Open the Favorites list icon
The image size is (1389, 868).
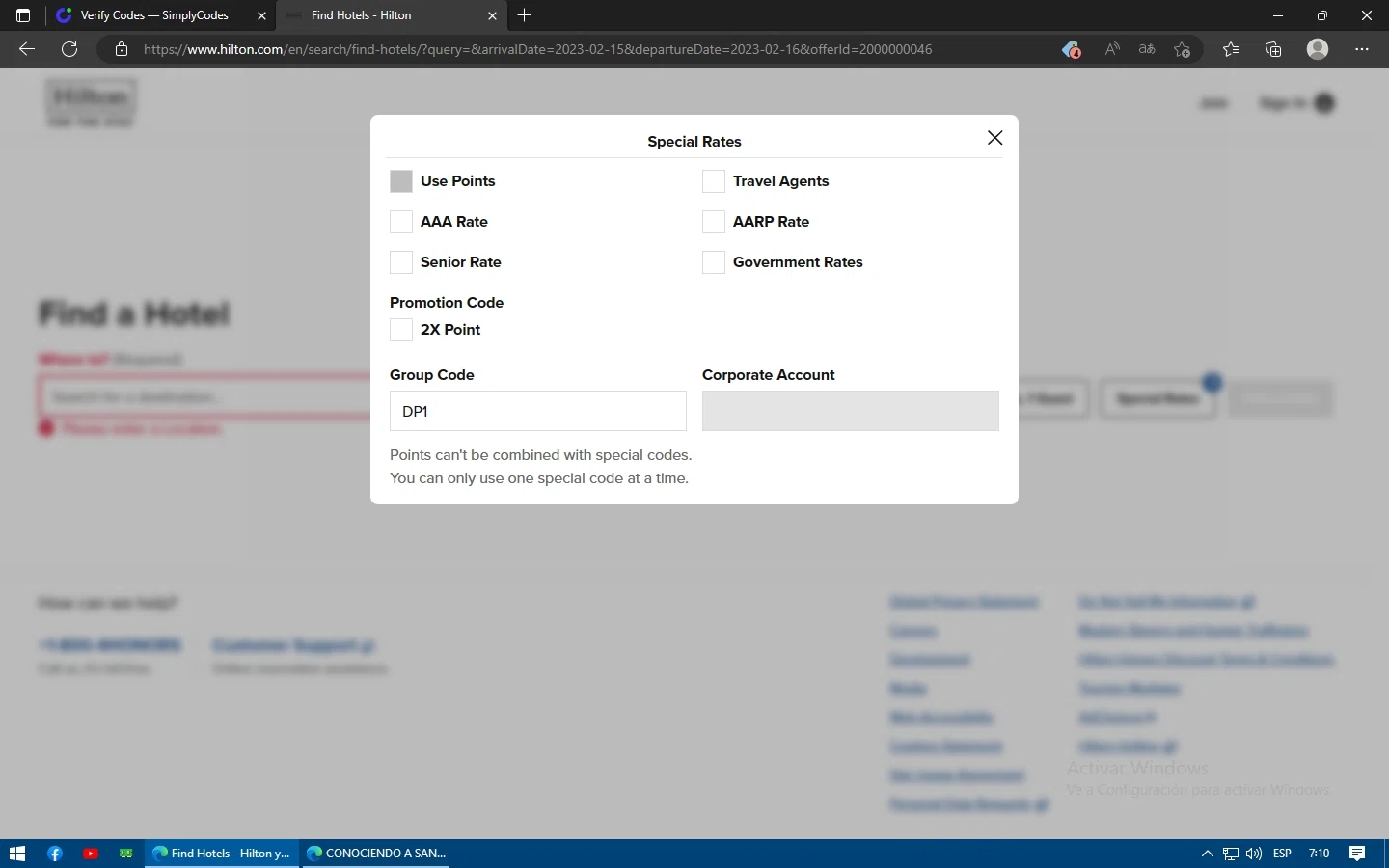tap(1231, 49)
